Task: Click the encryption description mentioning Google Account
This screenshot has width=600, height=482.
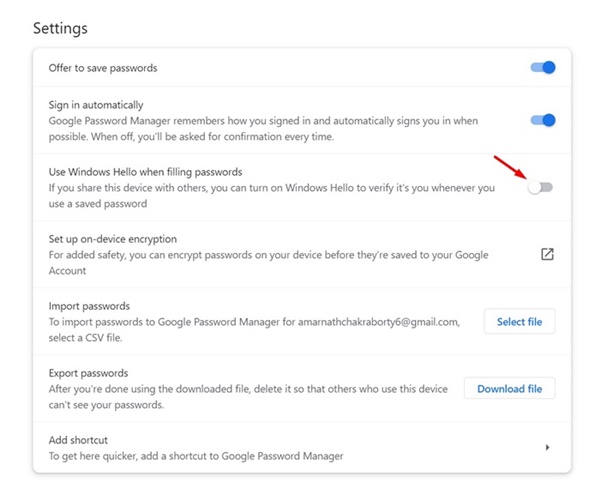Action: (x=268, y=262)
